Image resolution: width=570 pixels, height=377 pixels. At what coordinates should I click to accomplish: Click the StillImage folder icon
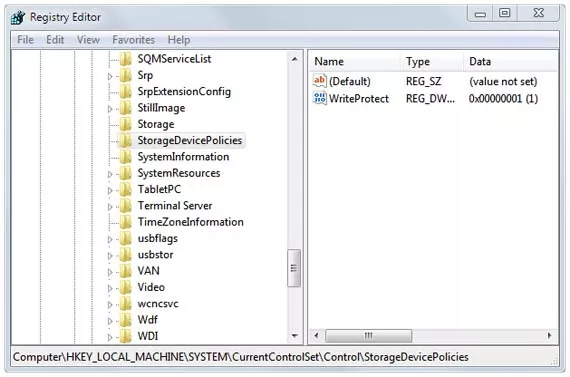125,108
